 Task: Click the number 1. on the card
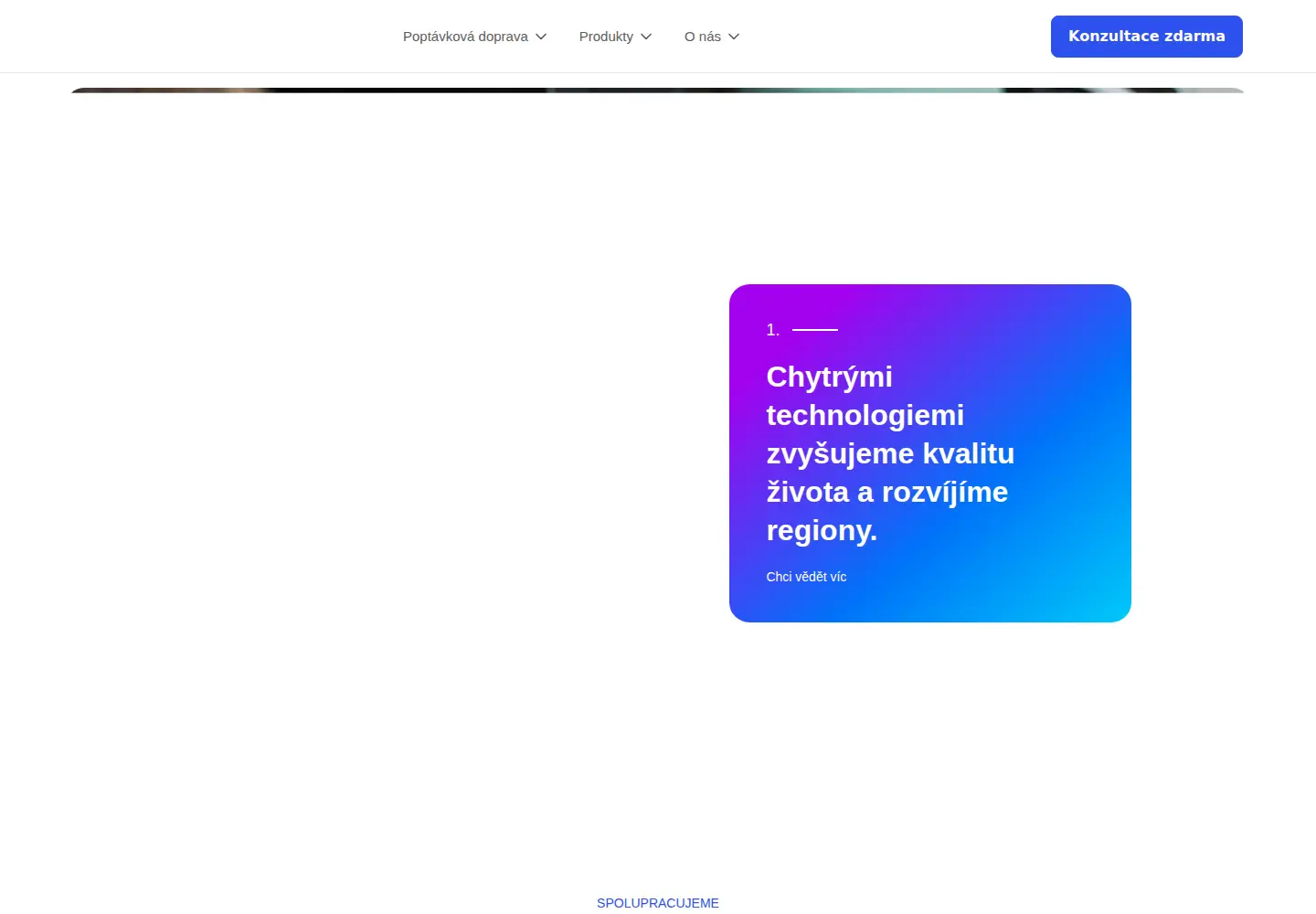(x=773, y=330)
